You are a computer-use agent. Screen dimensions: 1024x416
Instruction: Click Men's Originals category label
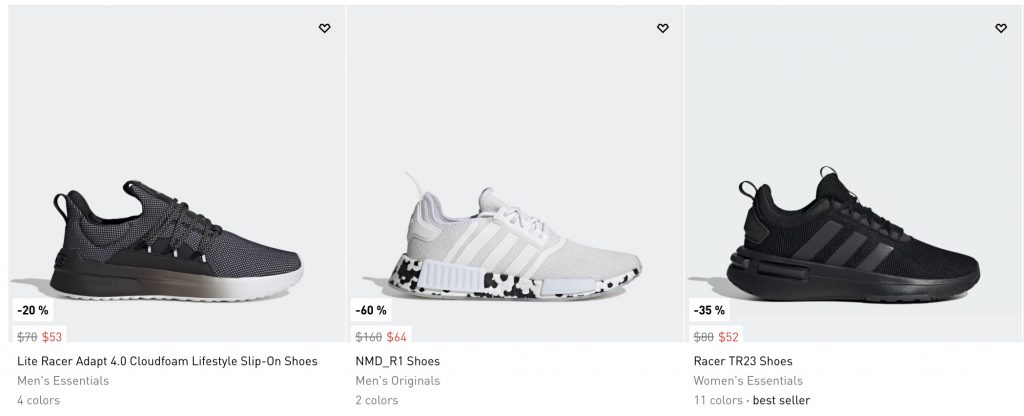click(397, 381)
